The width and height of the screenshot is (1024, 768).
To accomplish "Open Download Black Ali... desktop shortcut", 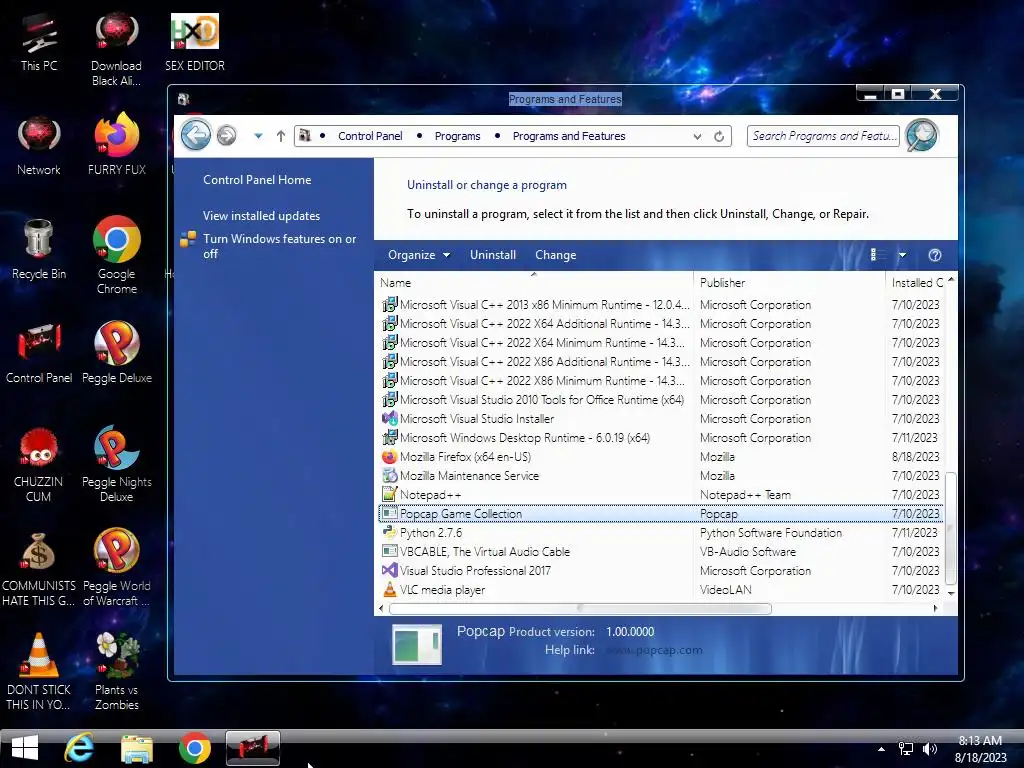I will tap(116, 50).
